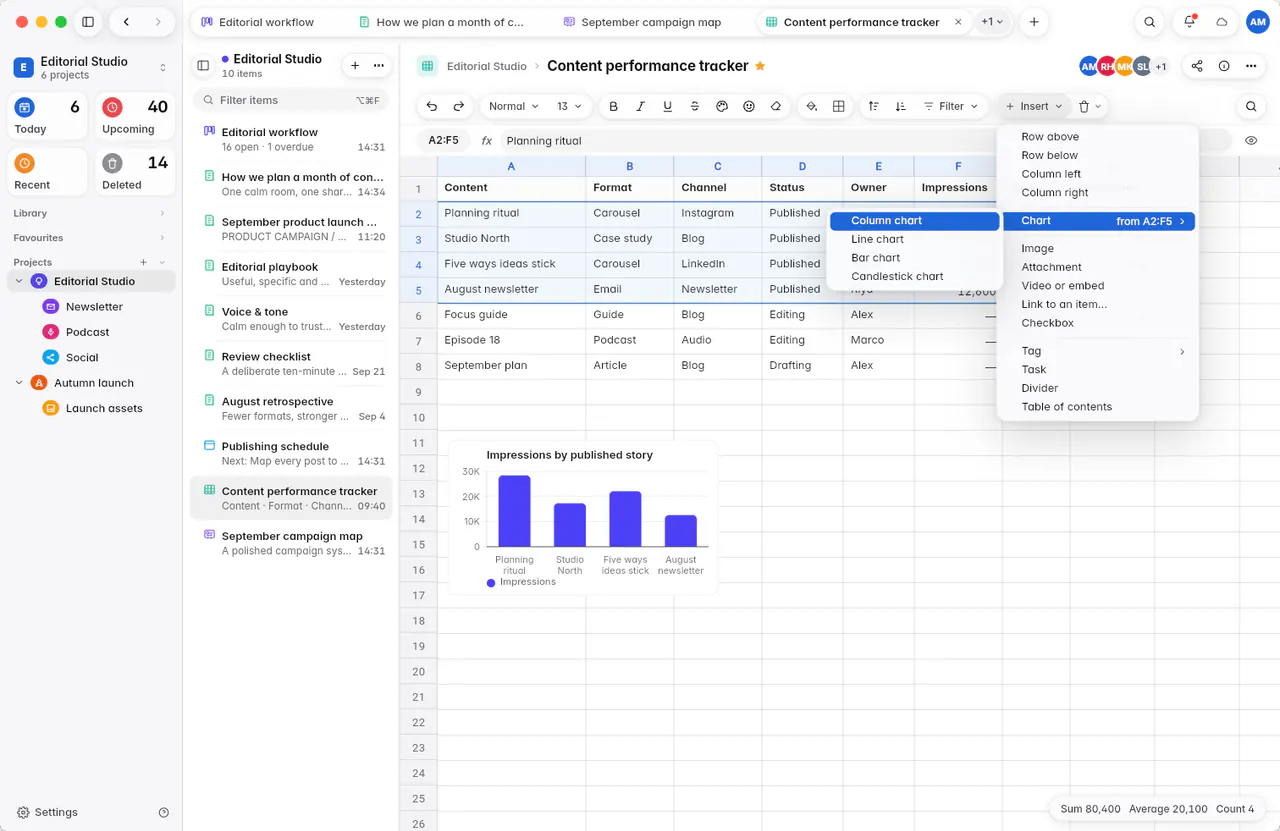Choose Column chart from the submenu
This screenshot has width=1280, height=831.
(915, 221)
